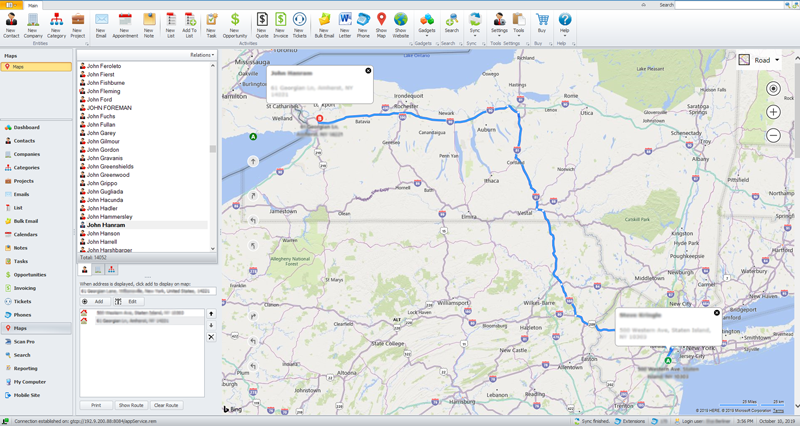Move the selected address up in the list
The width and height of the screenshot is (800, 426).
tap(211, 314)
